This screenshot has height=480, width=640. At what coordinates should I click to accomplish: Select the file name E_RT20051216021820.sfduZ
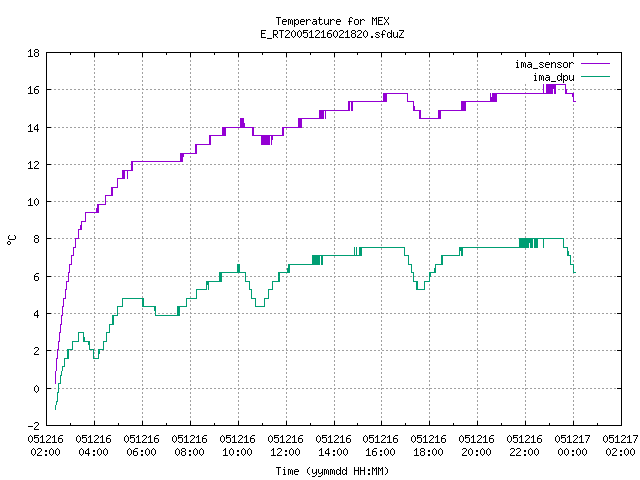[332, 34]
